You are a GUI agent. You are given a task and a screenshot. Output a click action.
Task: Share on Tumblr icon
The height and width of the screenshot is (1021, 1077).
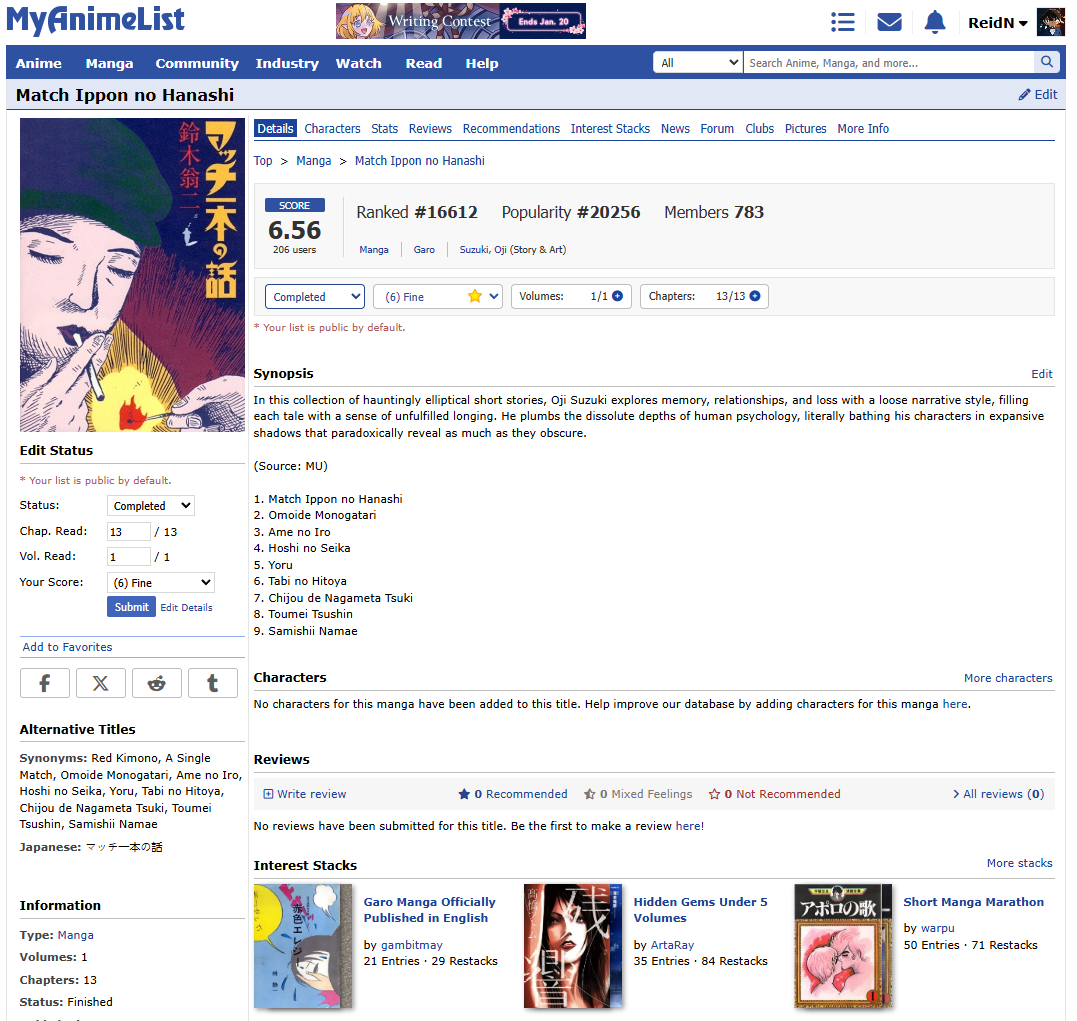(213, 683)
